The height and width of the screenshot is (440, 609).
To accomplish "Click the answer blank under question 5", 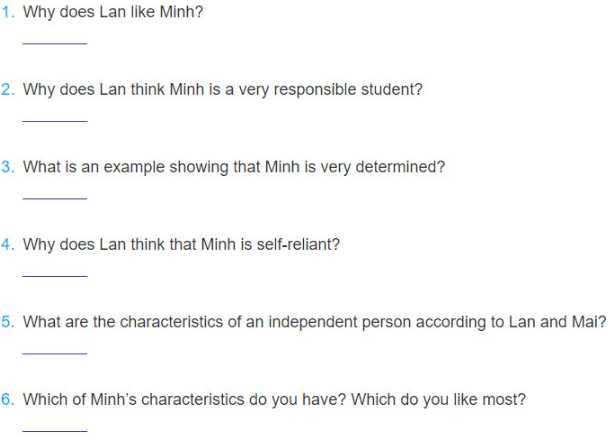I will 55,351.
